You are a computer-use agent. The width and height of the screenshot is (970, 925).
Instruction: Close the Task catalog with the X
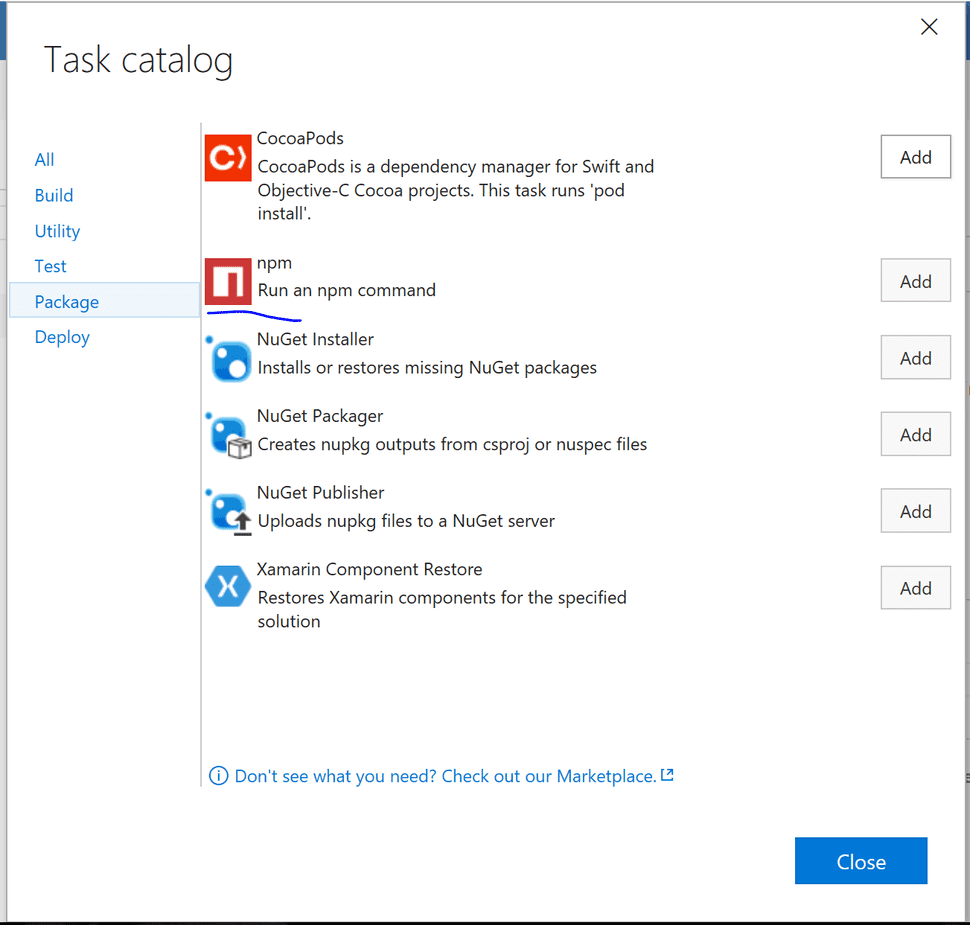click(929, 27)
